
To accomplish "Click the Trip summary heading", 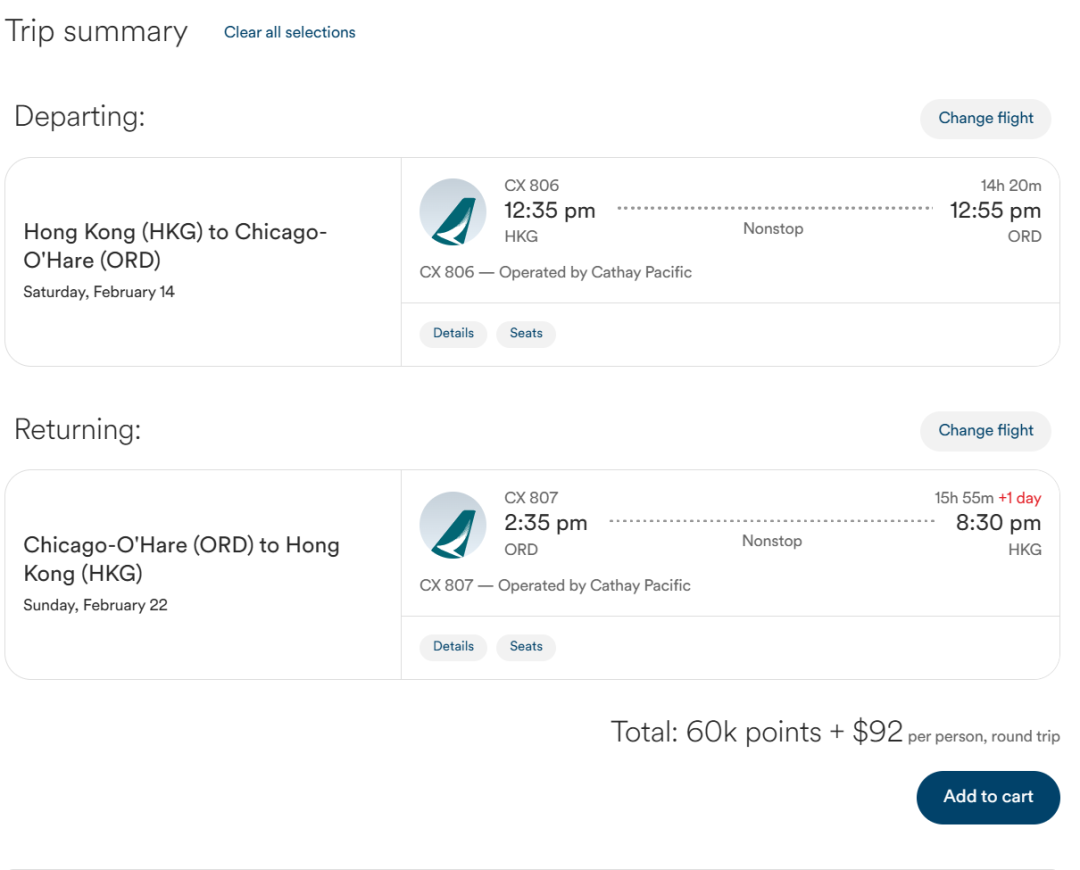I will 96,31.
